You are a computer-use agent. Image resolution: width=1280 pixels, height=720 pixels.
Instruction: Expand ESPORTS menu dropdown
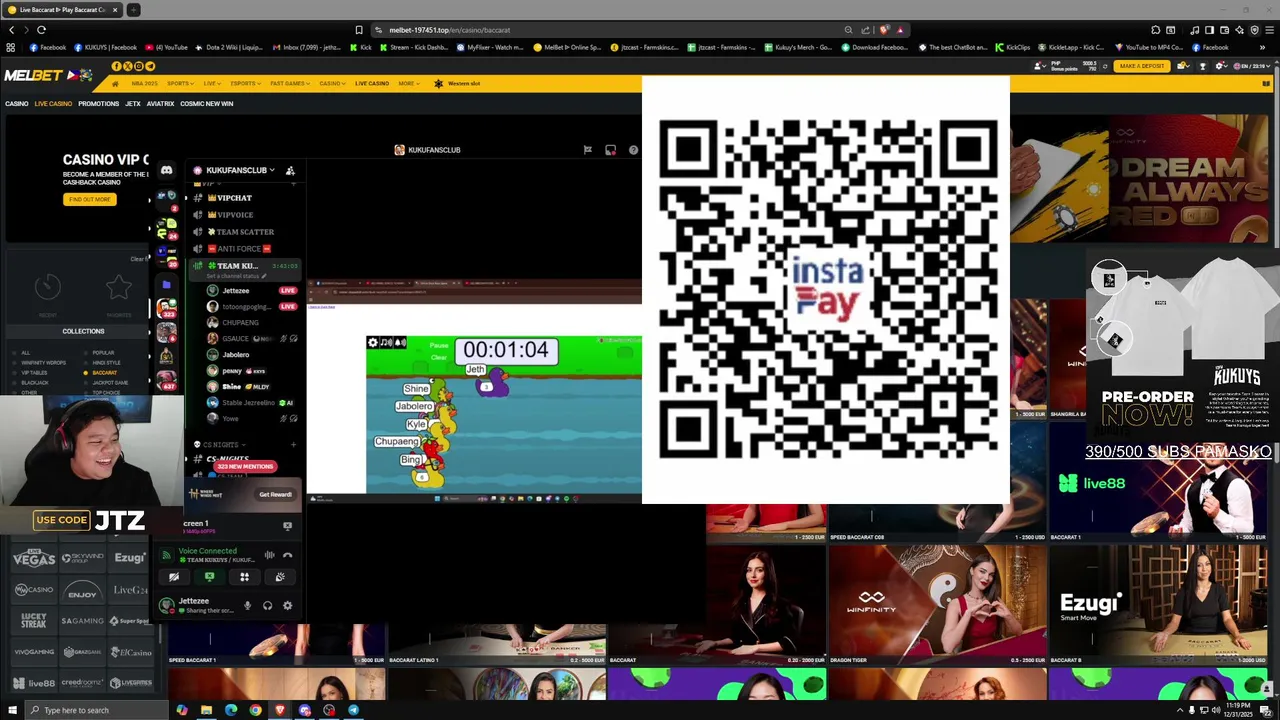(245, 84)
